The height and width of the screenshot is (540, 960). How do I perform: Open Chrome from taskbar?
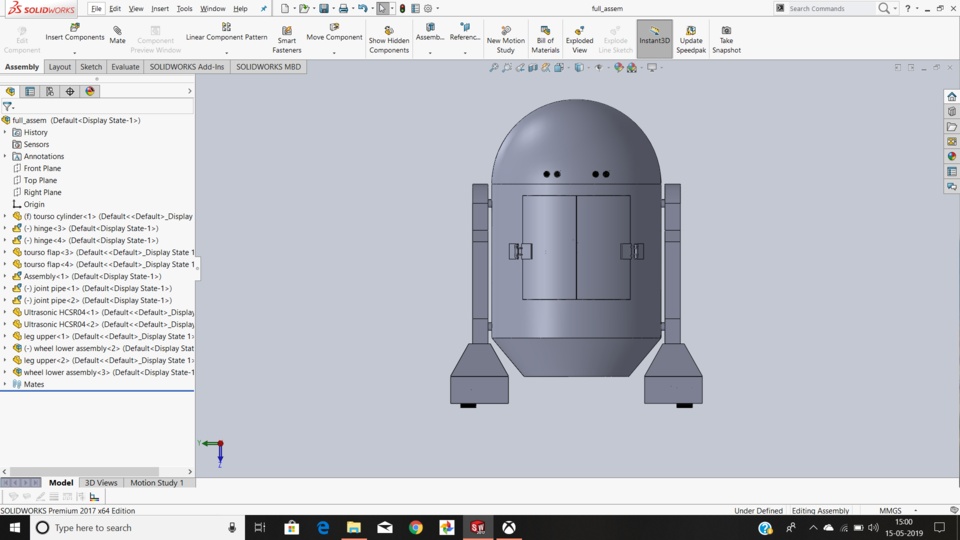pyautogui.click(x=416, y=527)
